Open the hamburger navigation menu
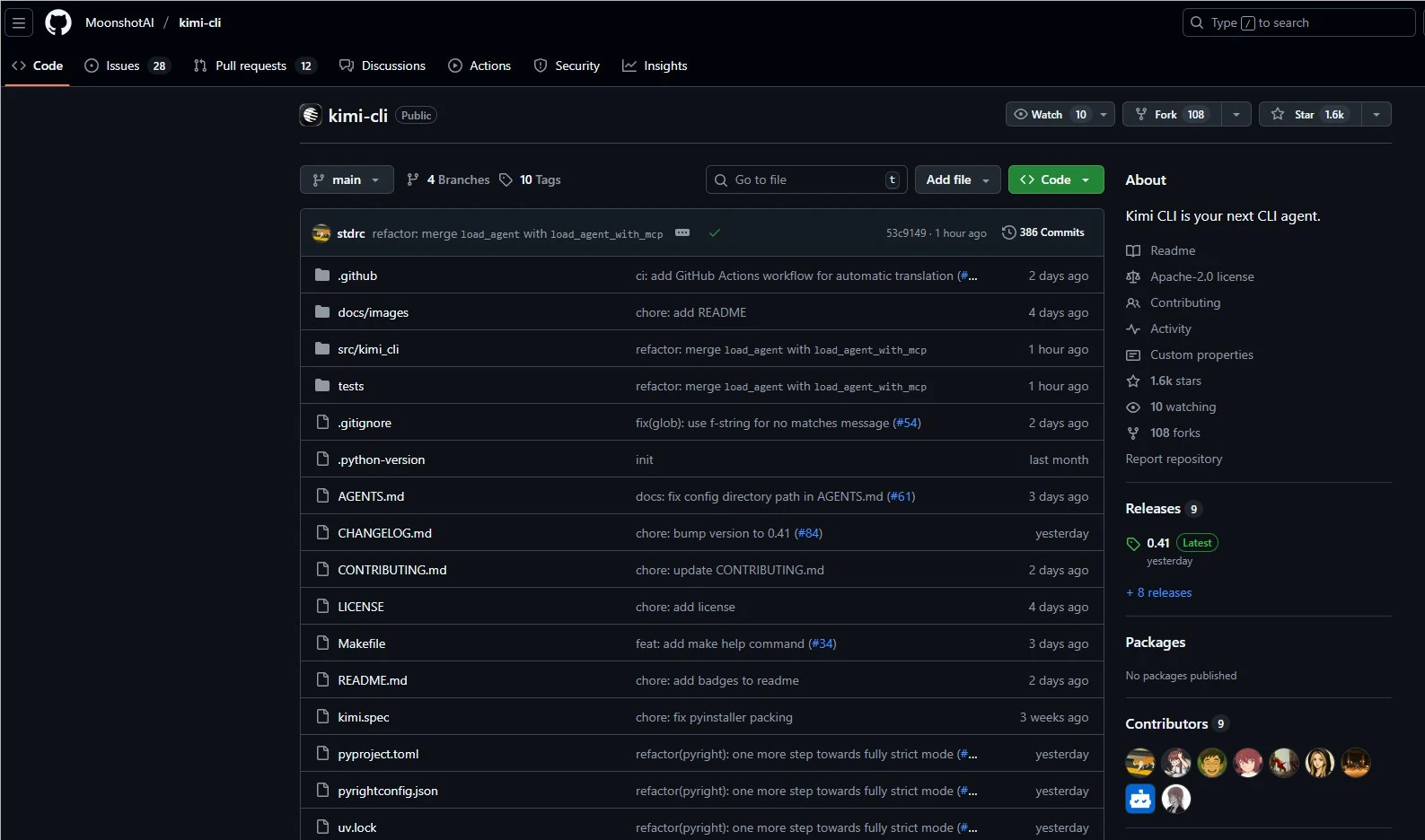The image size is (1425, 840). 19,22
